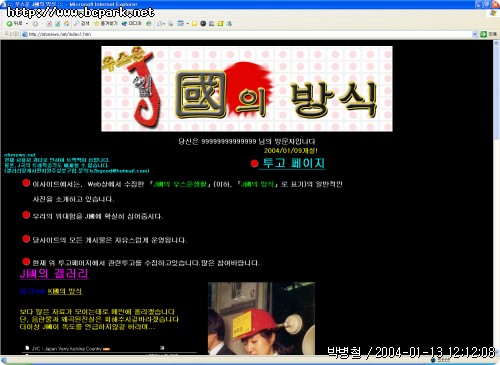Click the yellow square icon near toolbar end

click(x=220, y=24)
